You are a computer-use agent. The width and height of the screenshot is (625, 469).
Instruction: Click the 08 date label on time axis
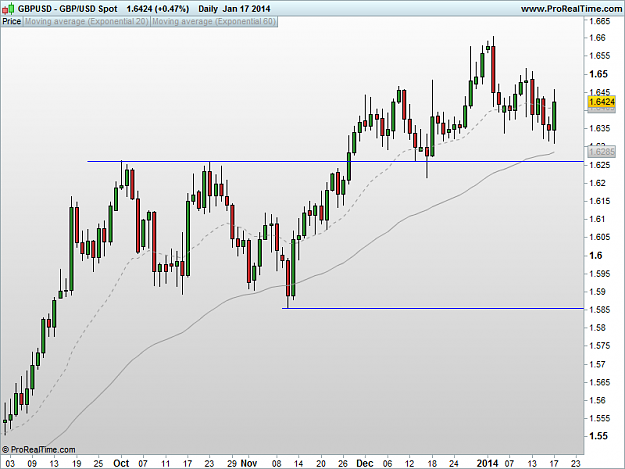coord(277,464)
